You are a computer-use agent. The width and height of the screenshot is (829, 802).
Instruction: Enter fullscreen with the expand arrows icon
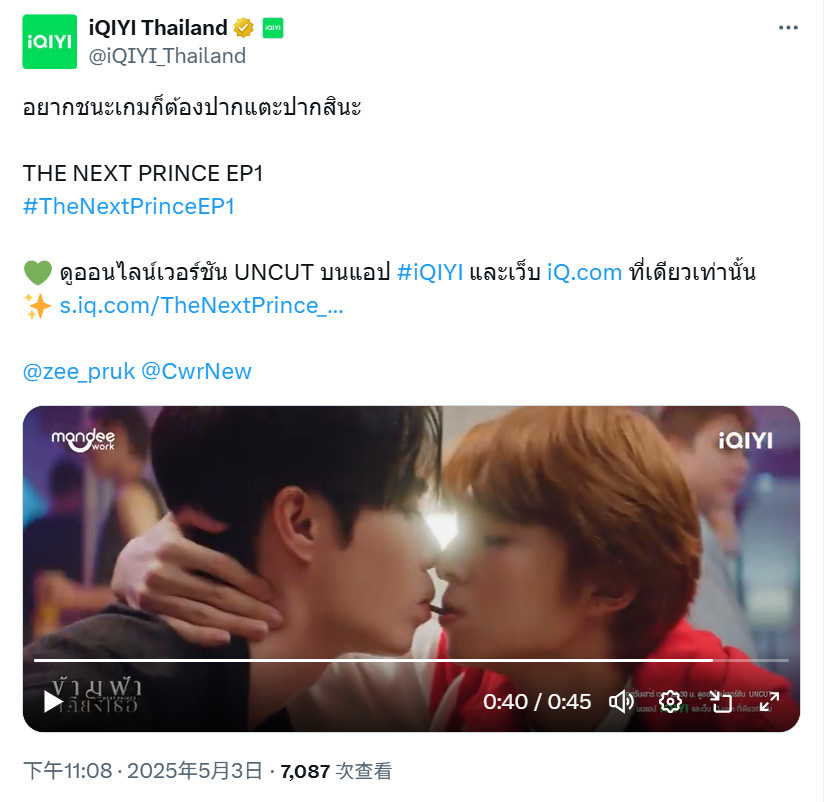(769, 702)
